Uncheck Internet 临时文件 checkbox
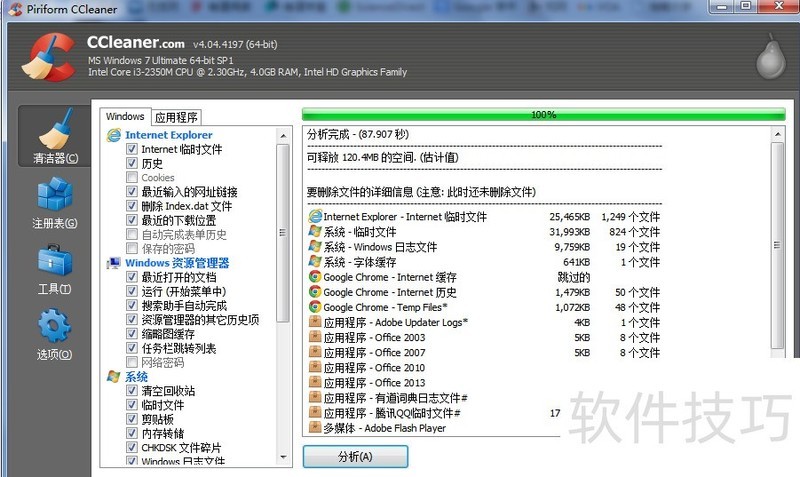The width and height of the screenshot is (800, 477). tap(132, 149)
